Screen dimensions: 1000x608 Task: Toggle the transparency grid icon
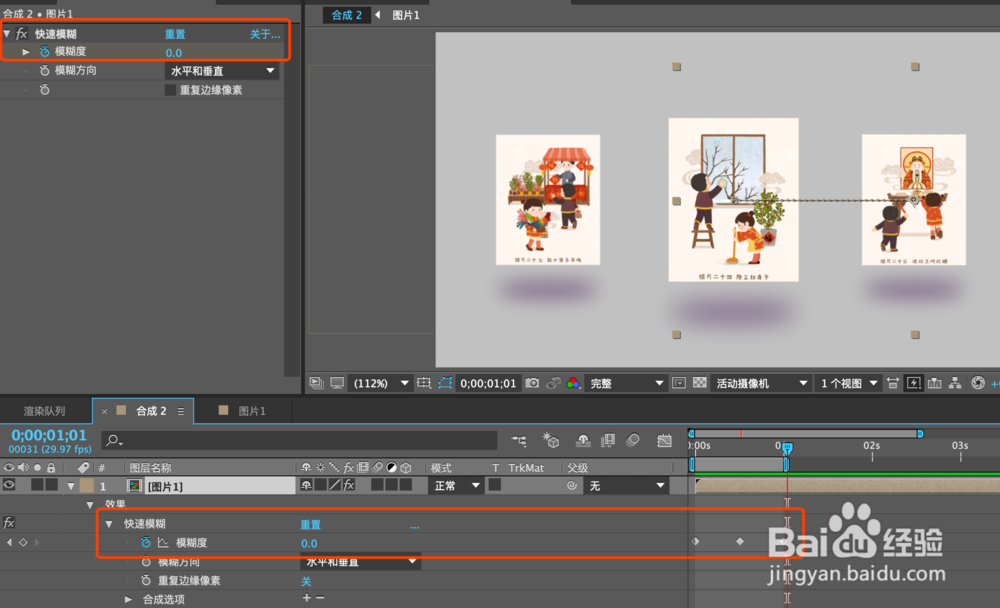point(700,383)
